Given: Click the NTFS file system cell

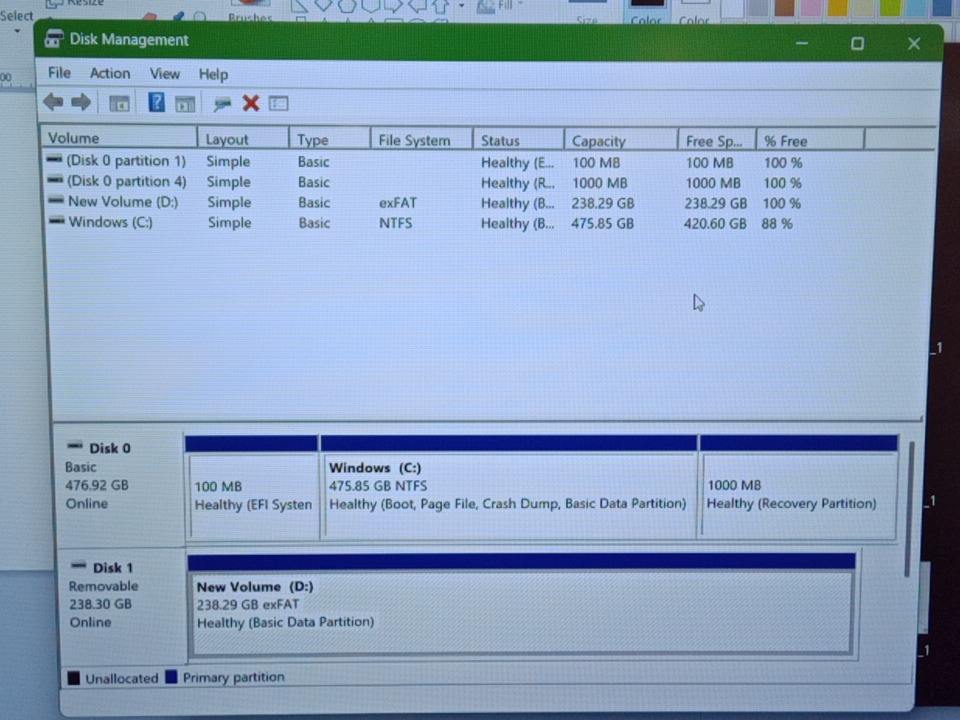Looking at the screenshot, I should coord(395,223).
